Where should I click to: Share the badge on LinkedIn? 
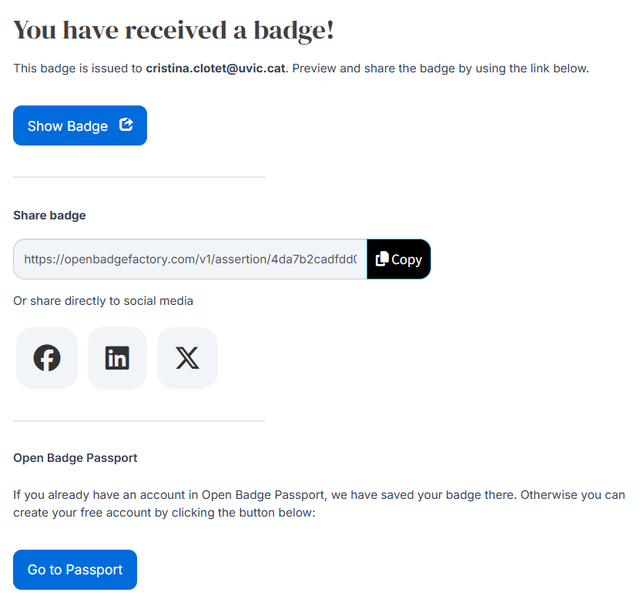117,358
